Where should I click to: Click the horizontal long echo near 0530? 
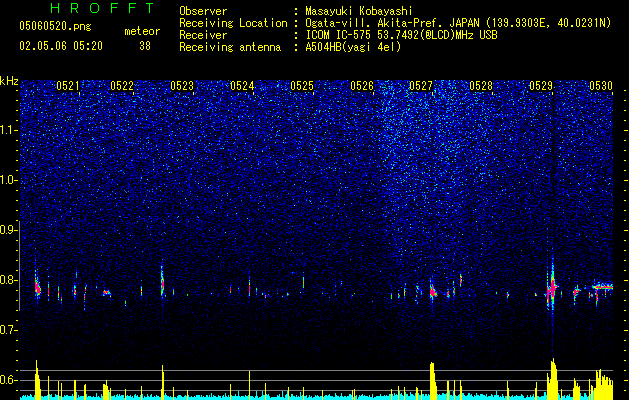tap(603, 286)
